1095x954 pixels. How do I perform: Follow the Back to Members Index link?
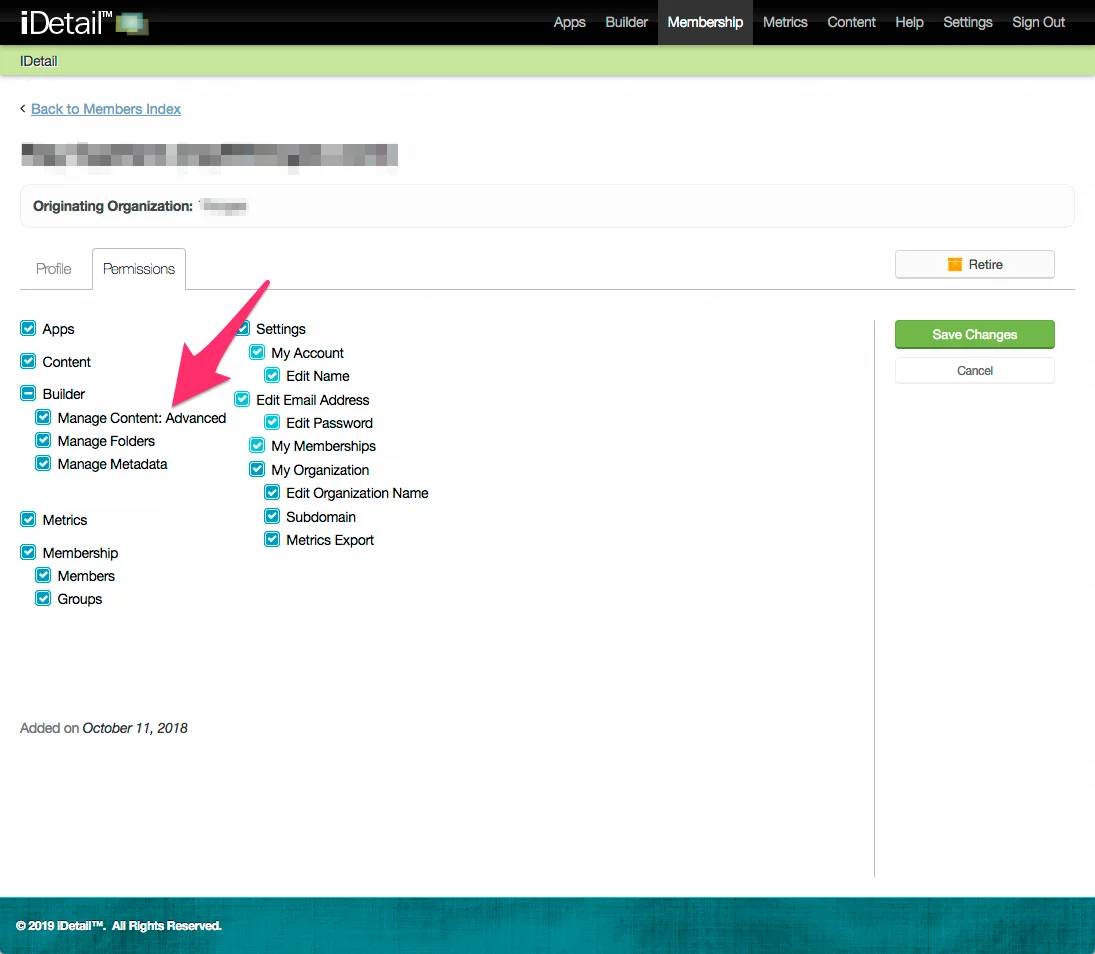coord(105,108)
